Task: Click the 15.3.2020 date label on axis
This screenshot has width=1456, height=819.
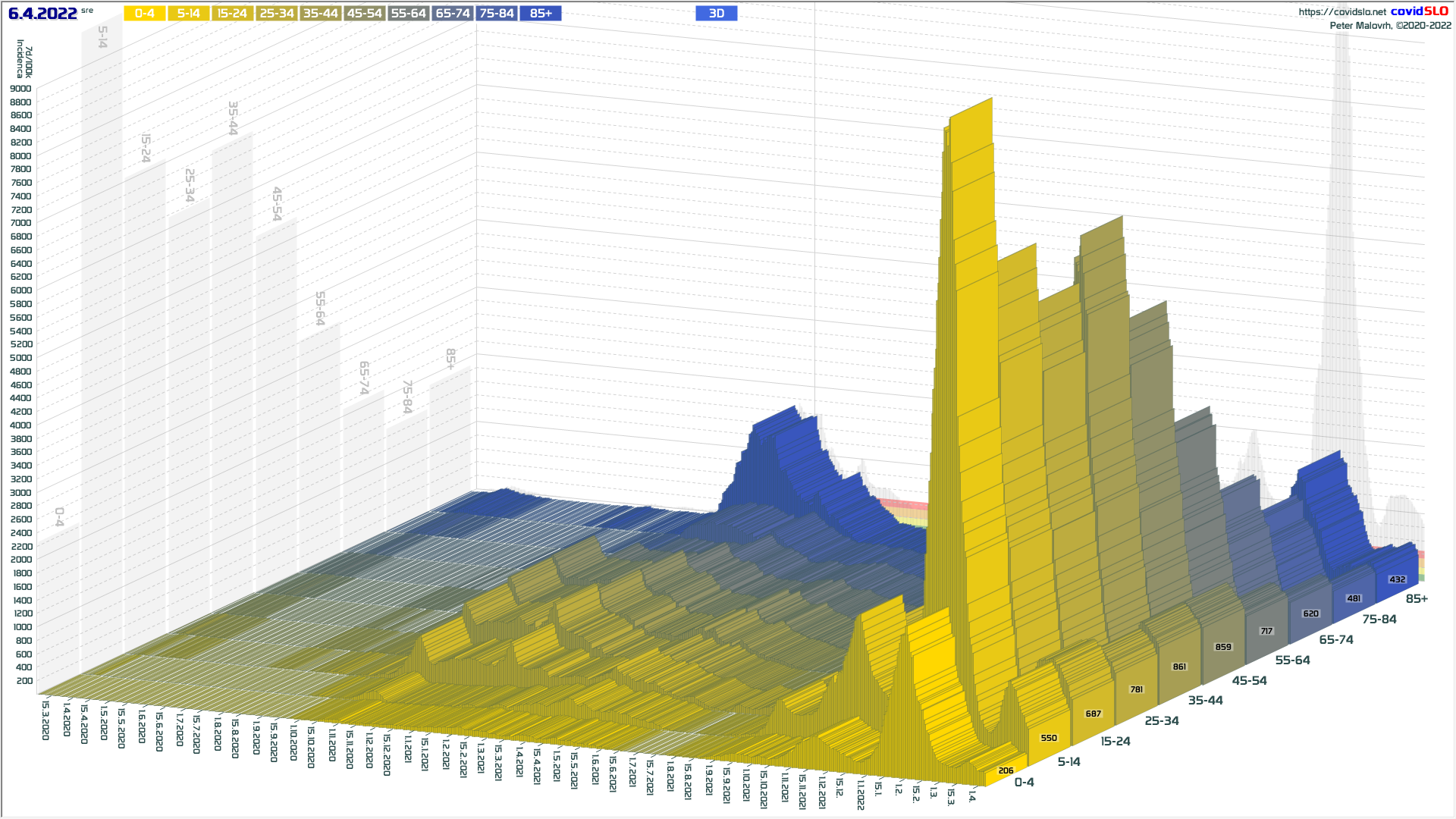Action: (45, 720)
